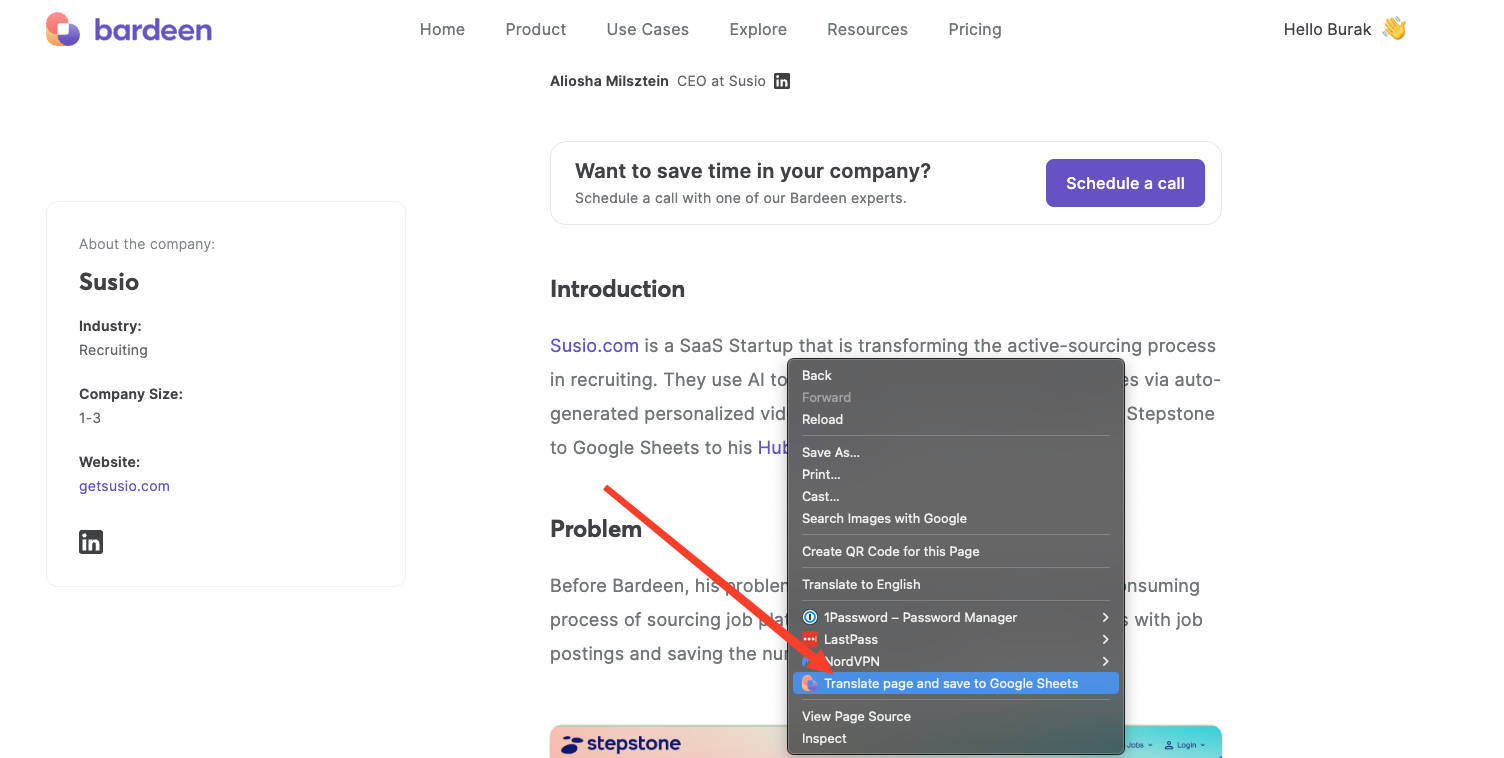This screenshot has width=1504, height=758.
Task: Open the Susio.com link in Introduction
Action: coord(594,346)
